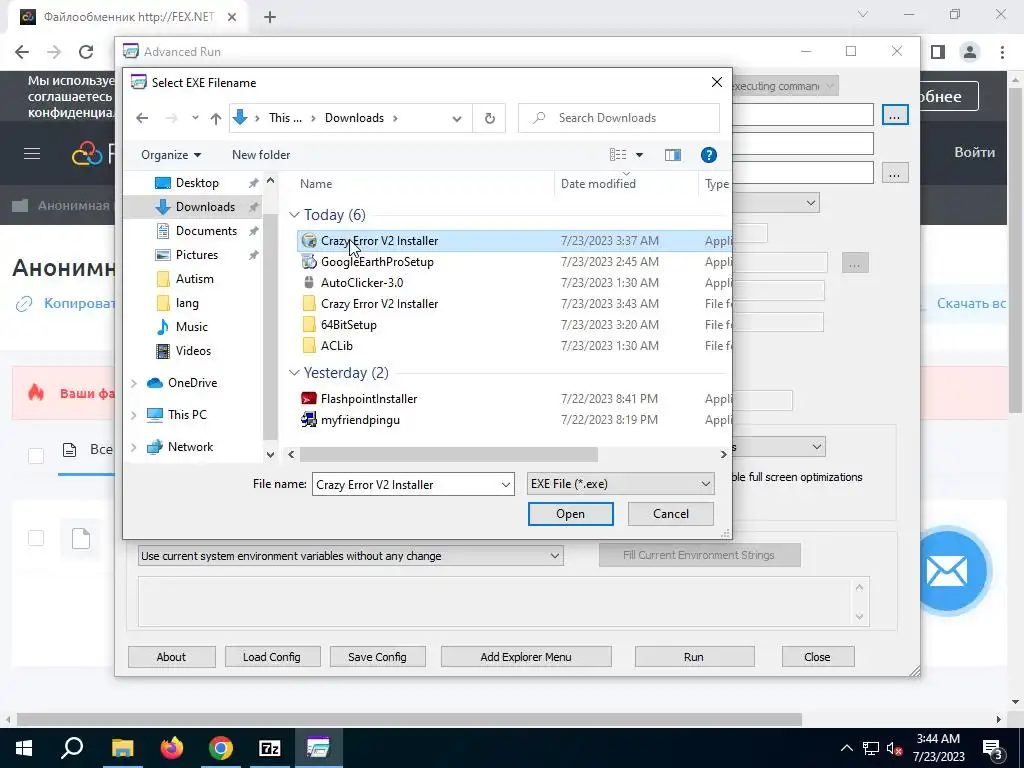1024x768 pixels.
Task: Expand the OneDrive tree node
Action: (134, 383)
